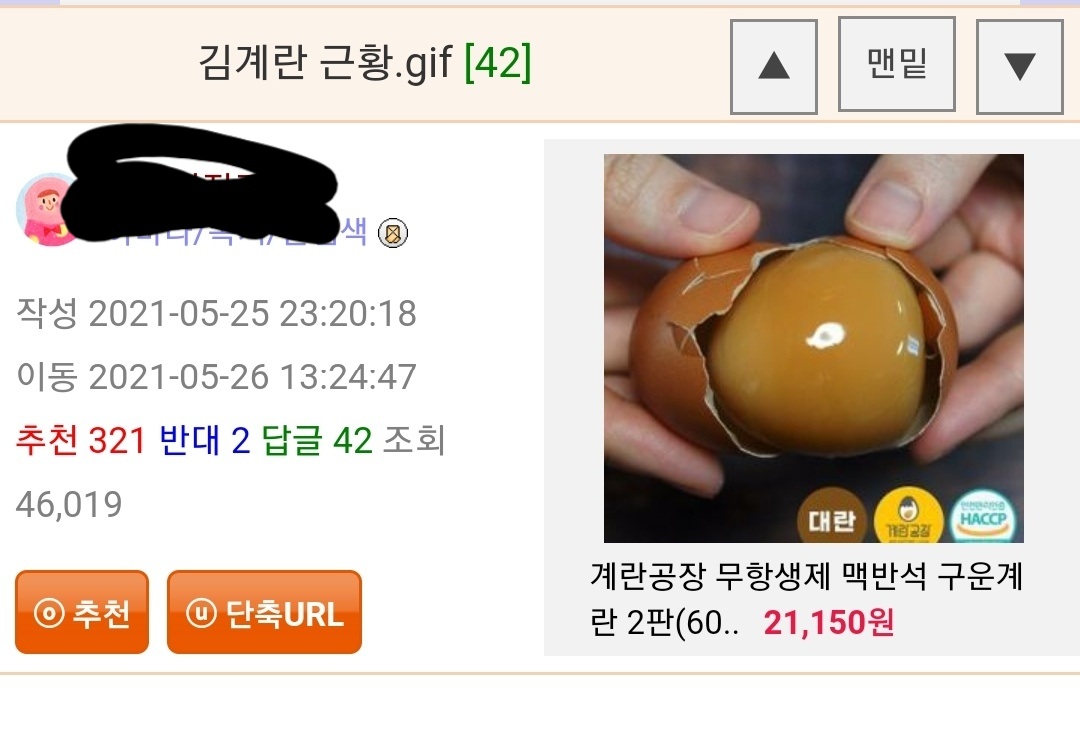Click the orange 추천 recommend button
Screen dimensions: 1080x740
click(x=82, y=612)
